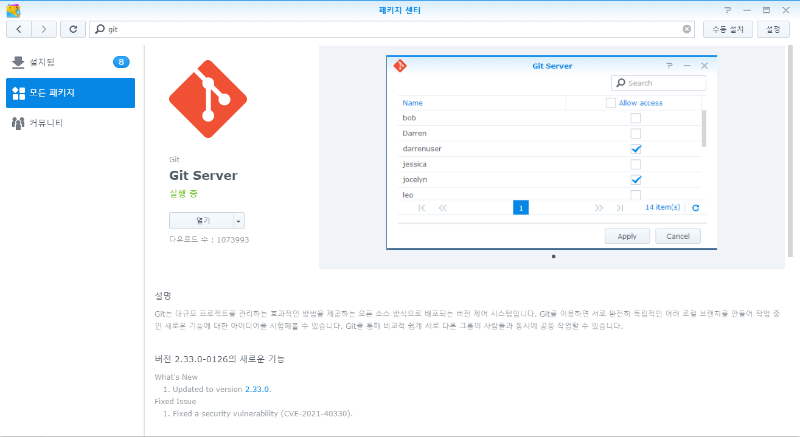Click the git search field
800x437 pixels.
coord(392,29)
